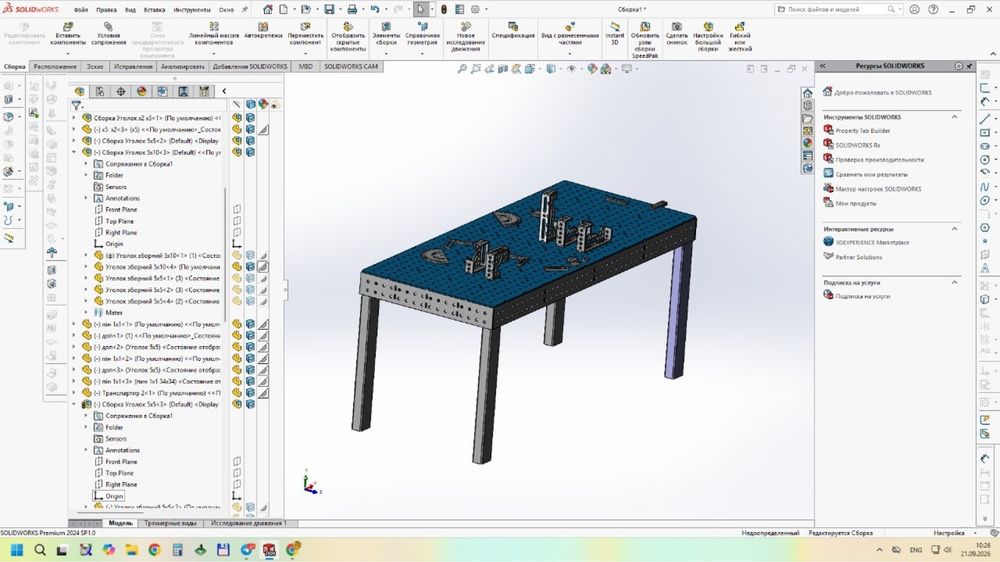Click Обновить узлы сборки SpeedPak
The image size is (1000, 562).
coord(645,40)
